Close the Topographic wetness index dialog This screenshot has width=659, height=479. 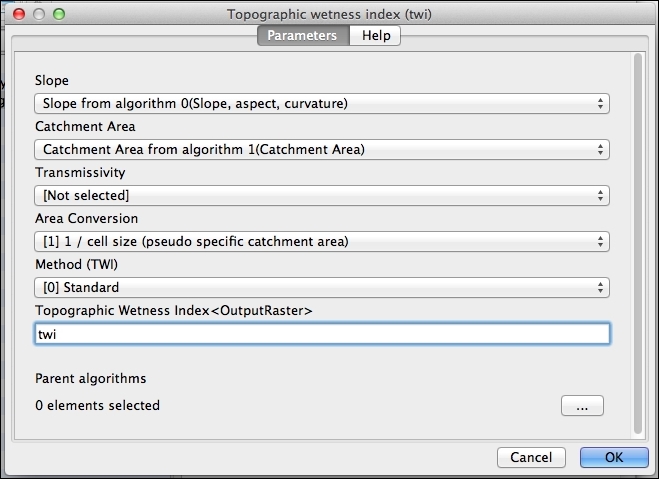[x=18, y=16]
